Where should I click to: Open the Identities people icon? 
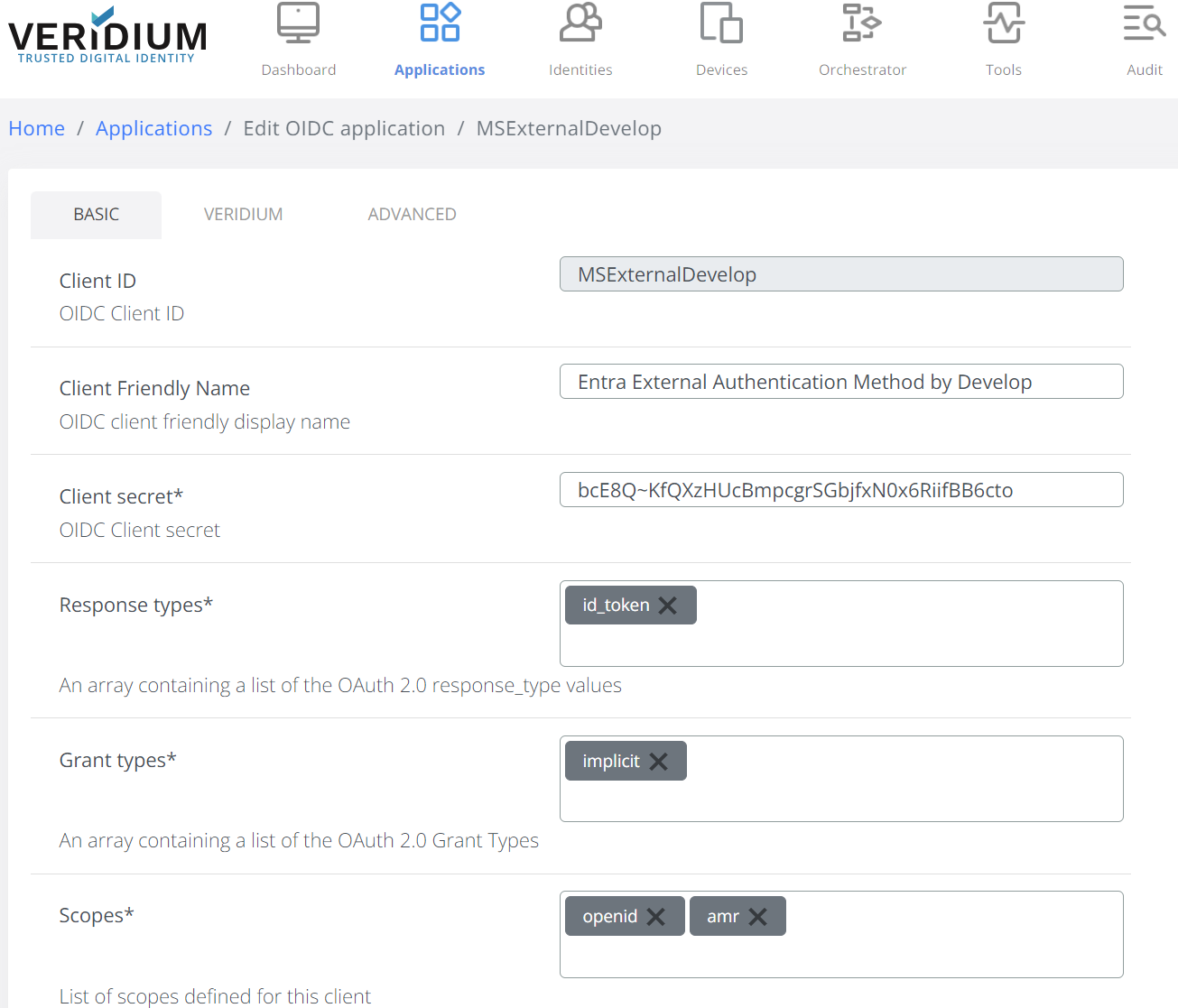[580, 23]
